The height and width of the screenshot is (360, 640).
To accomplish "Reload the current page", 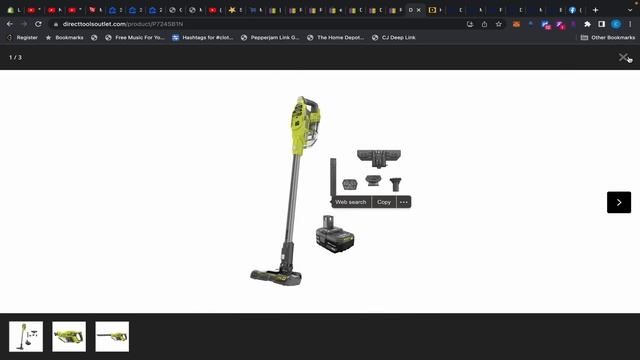I will 38,24.
